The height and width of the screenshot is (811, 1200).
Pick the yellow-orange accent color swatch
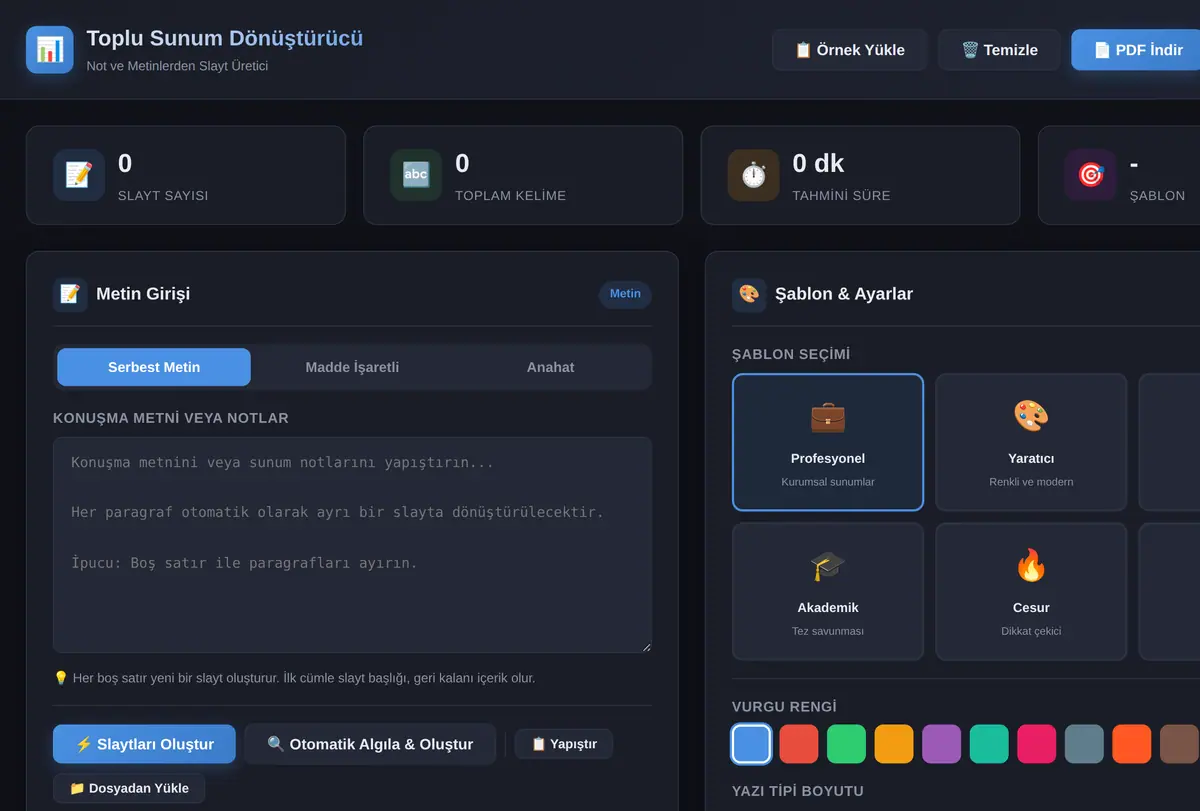point(894,744)
